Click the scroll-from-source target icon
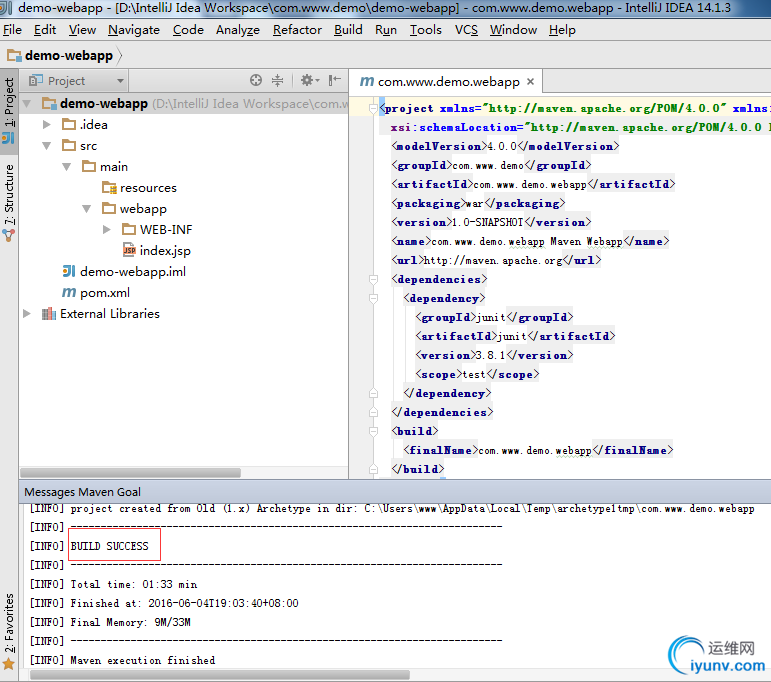 coord(256,80)
